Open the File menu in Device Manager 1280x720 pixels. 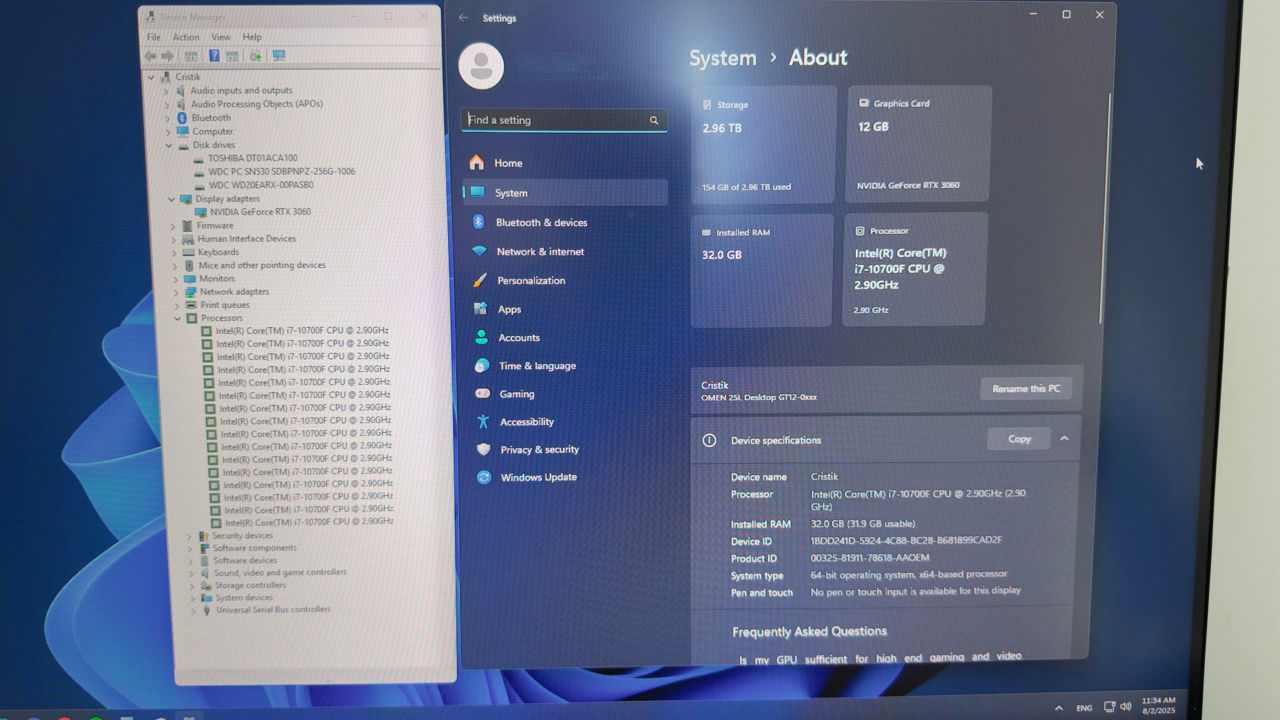pos(154,37)
